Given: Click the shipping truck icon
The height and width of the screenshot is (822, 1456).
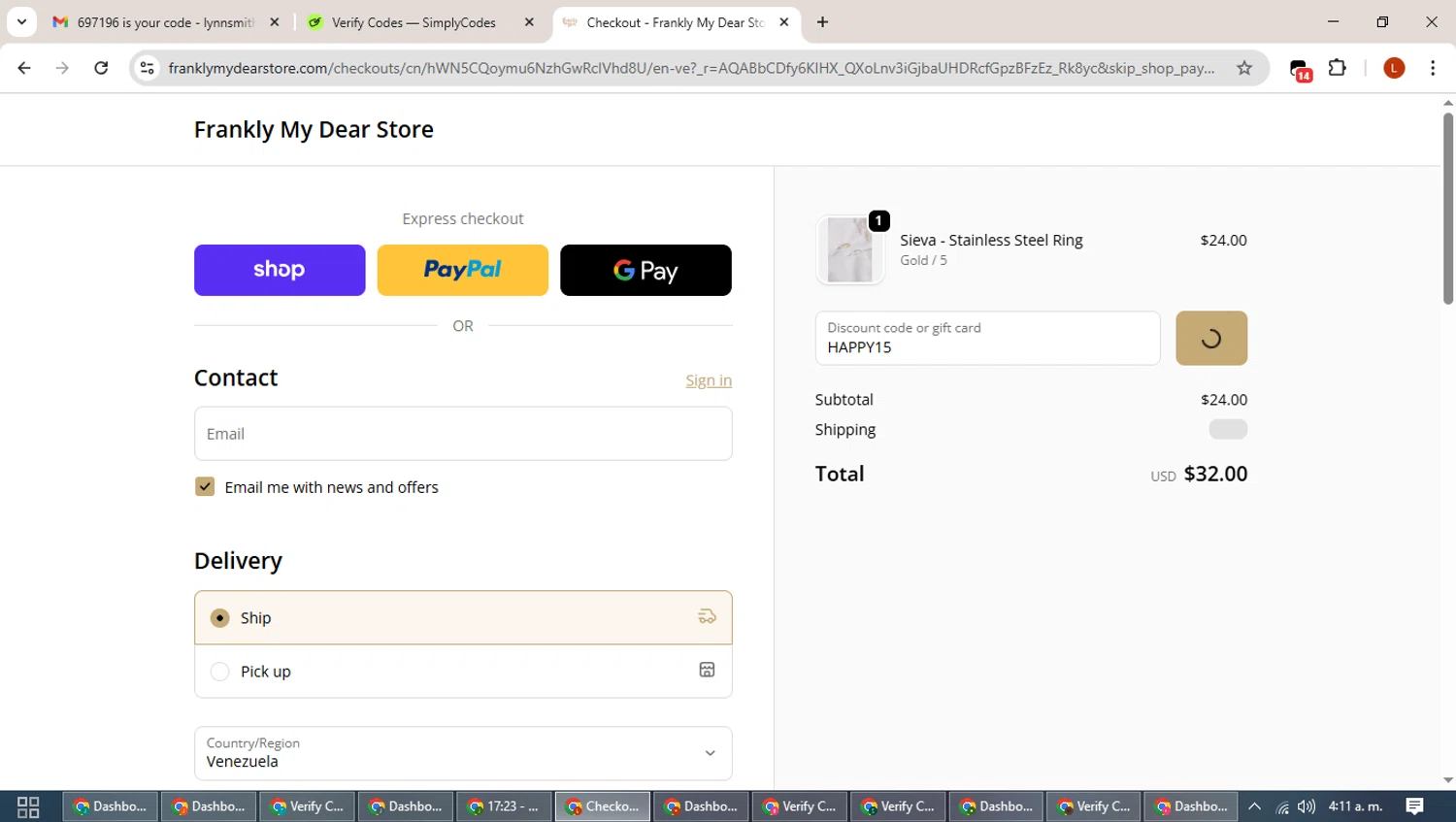Looking at the screenshot, I should coord(707,616).
